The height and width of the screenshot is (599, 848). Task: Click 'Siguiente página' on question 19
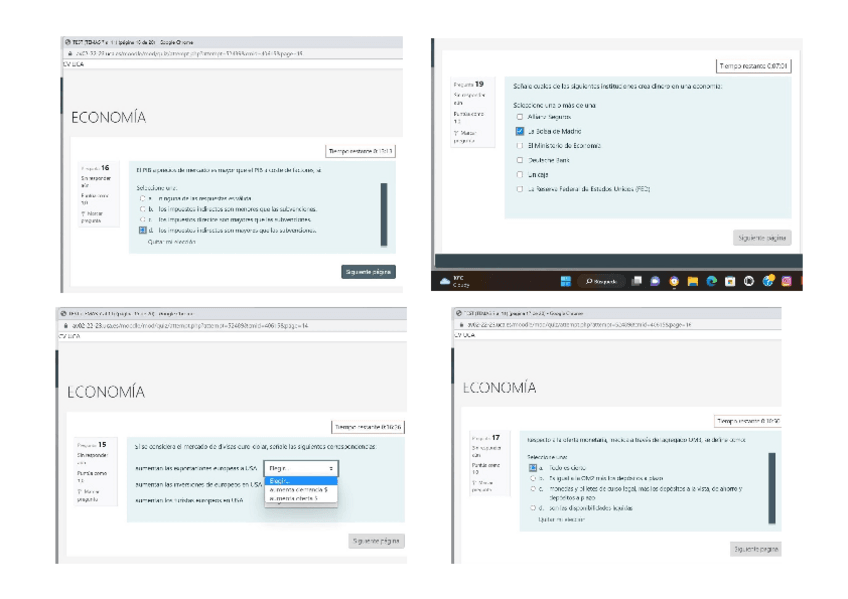[x=762, y=238]
